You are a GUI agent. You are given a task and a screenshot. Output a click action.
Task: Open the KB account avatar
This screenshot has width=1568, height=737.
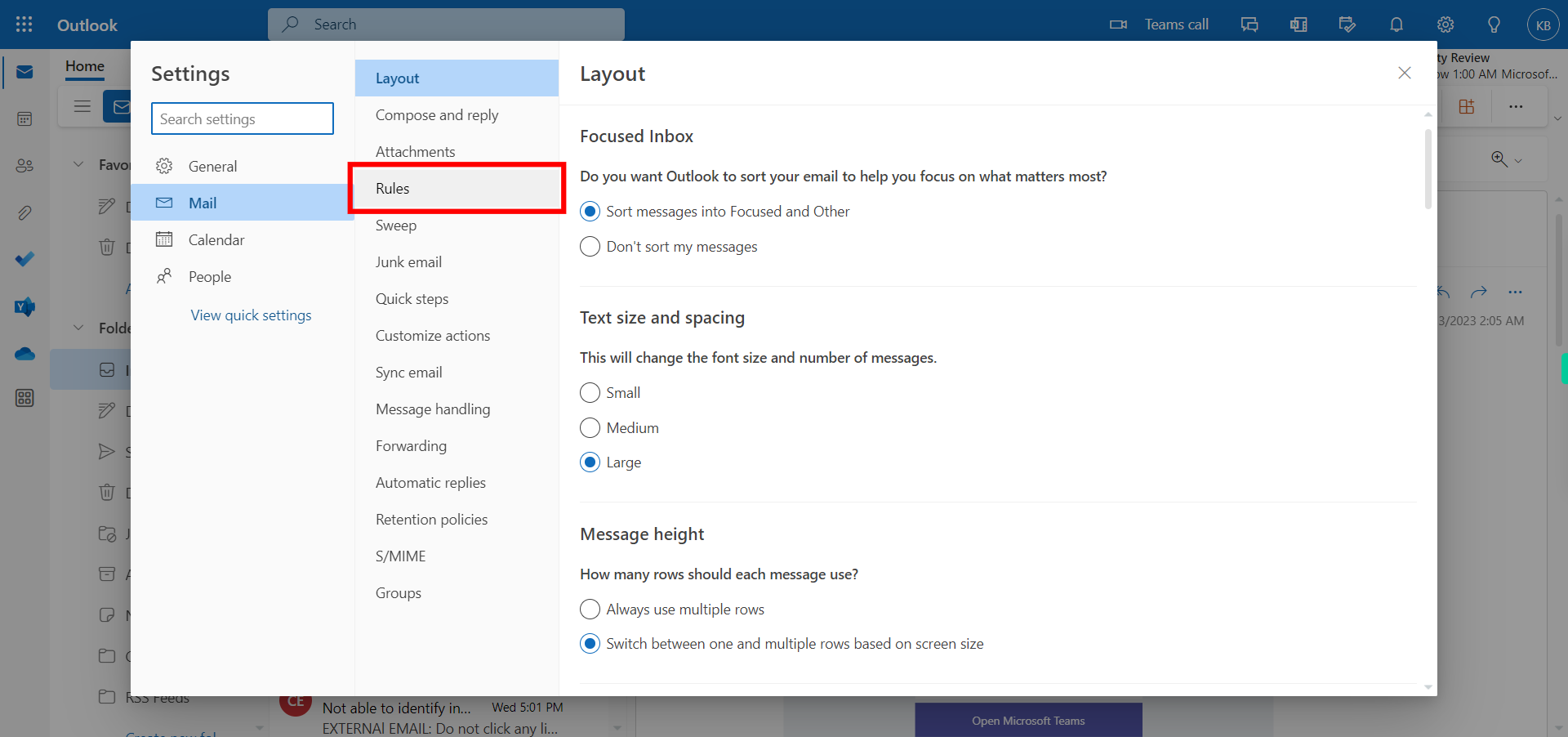tap(1543, 25)
